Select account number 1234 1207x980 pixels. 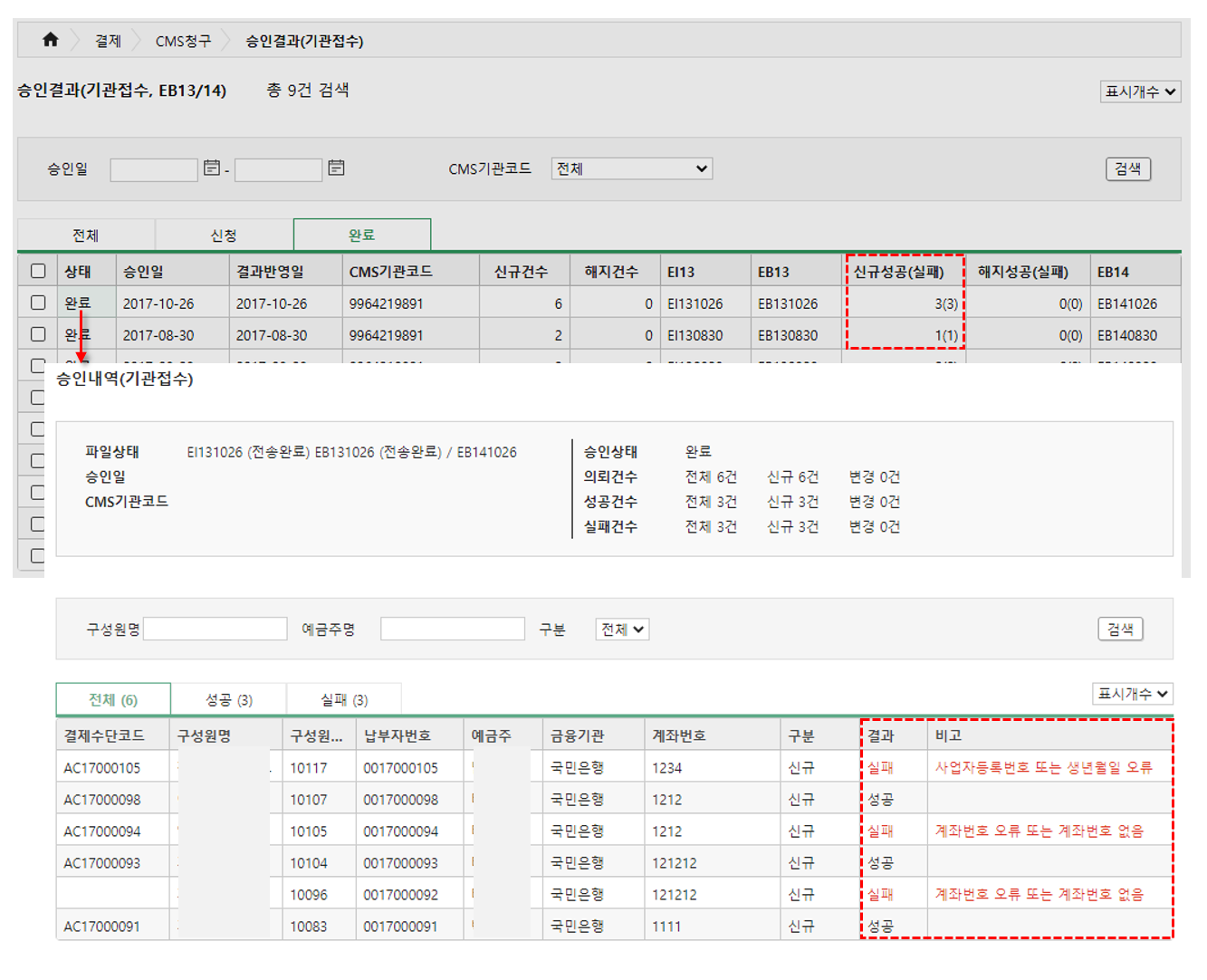click(x=666, y=768)
